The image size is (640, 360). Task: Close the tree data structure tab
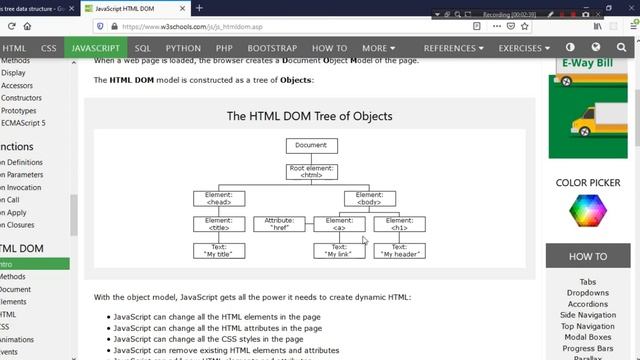(71, 8)
